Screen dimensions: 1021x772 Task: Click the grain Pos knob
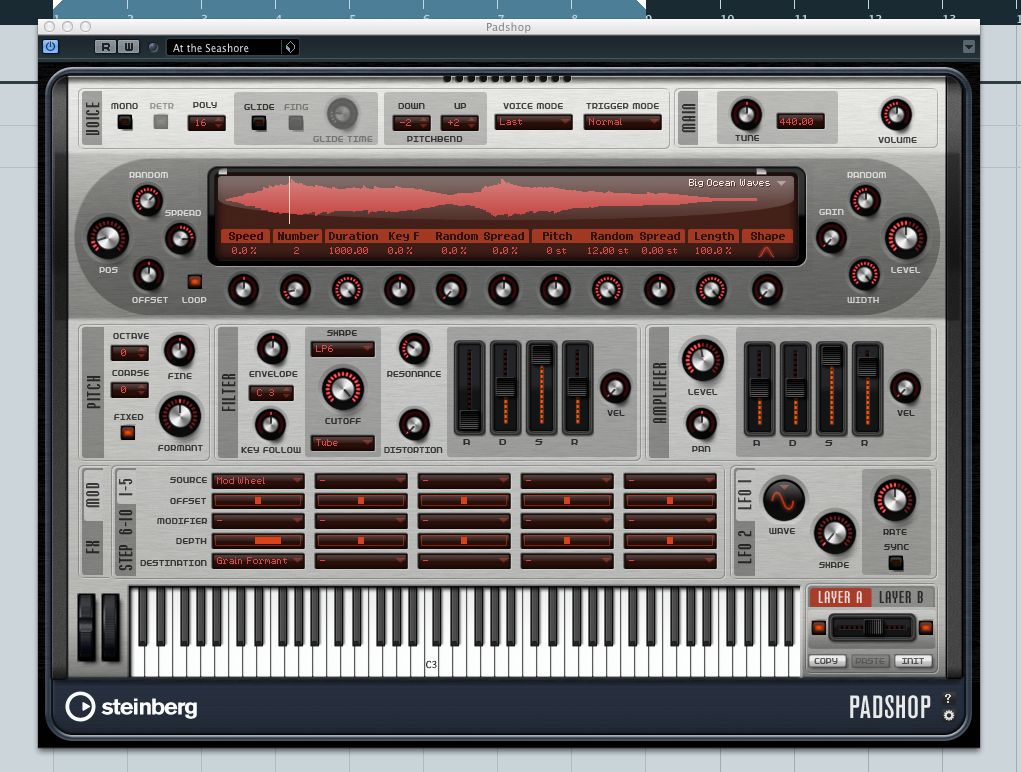(107, 238)
